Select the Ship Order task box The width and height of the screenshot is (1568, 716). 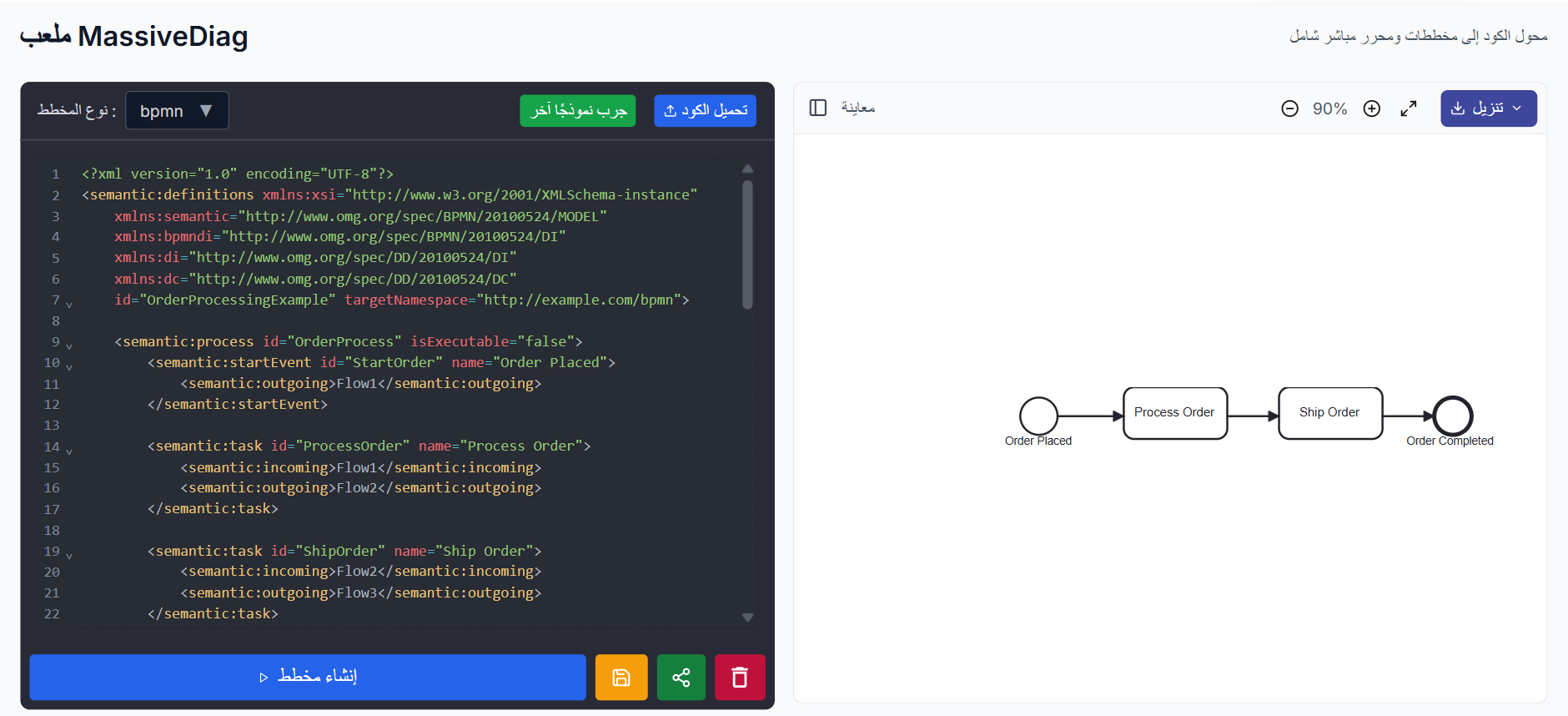point(1330,412)
